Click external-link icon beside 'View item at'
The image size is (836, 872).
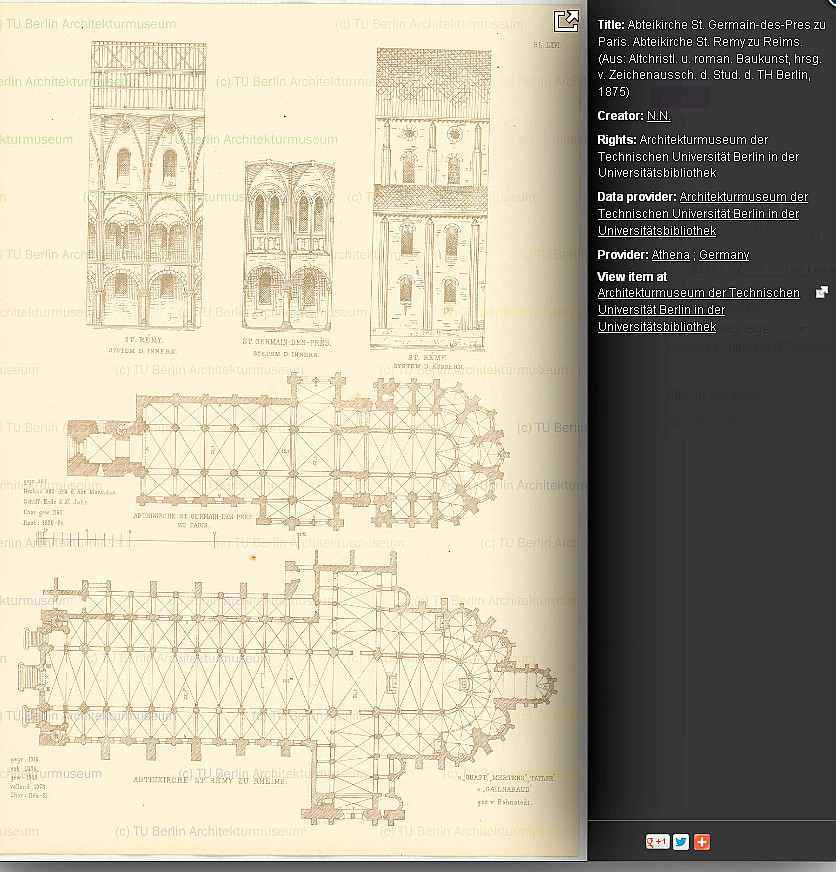tap(822, 292)
